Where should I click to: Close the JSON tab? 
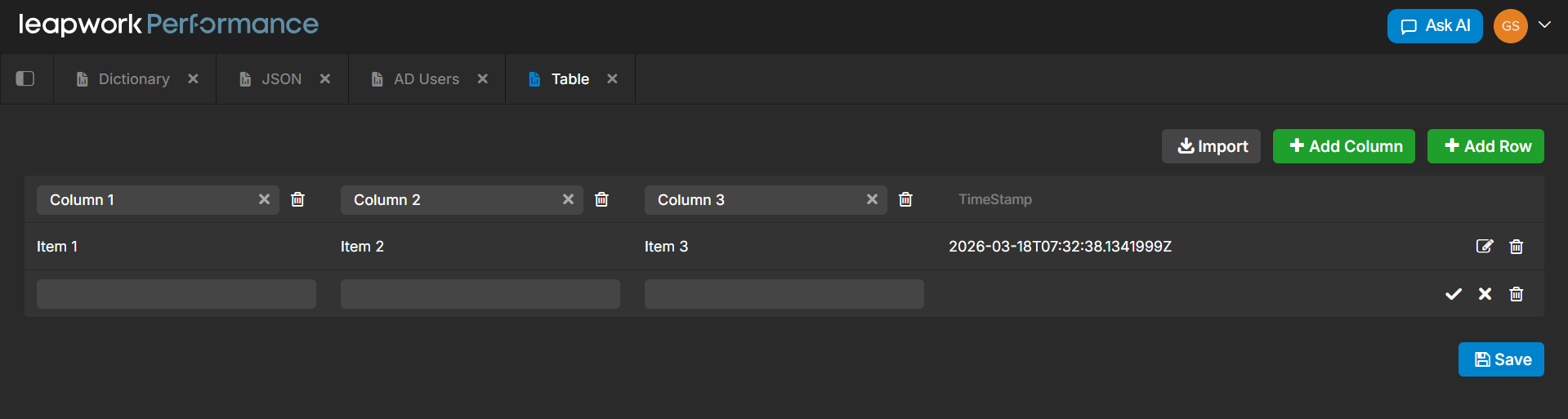click(x=325, y=79)
